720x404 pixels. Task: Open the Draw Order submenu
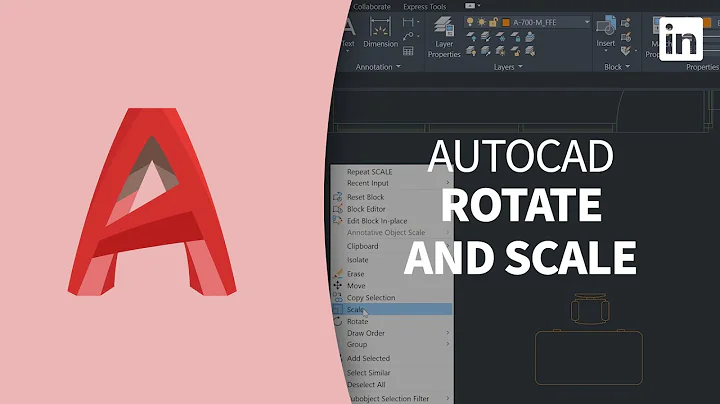(392, 333)
